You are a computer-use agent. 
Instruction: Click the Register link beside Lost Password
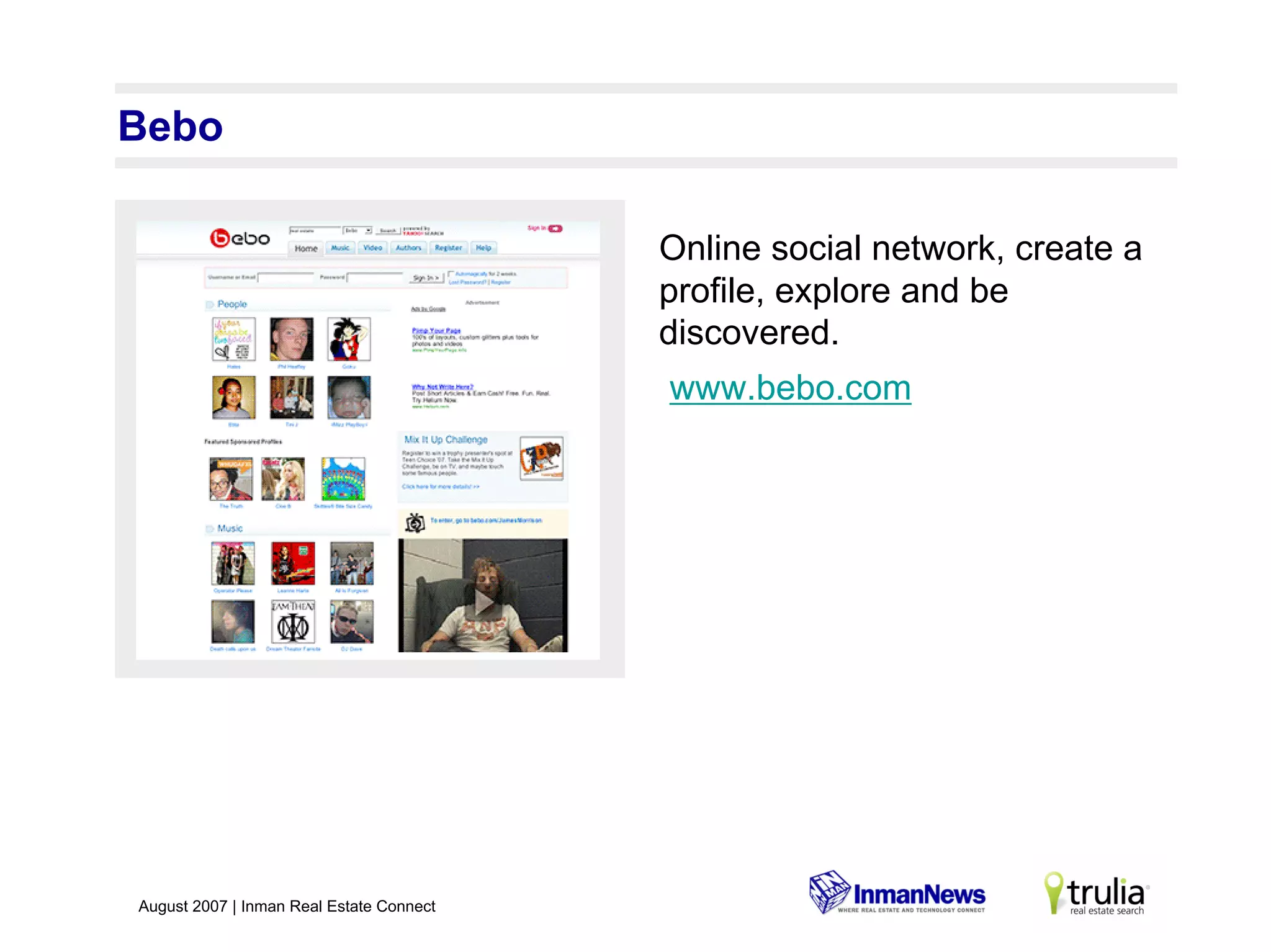[501, 282]
